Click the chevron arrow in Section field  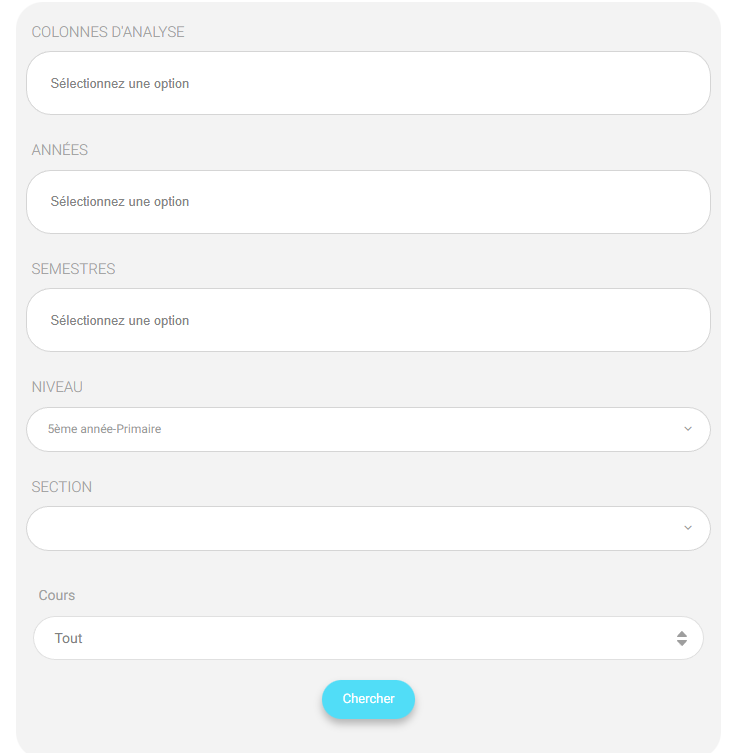point(688,528)
